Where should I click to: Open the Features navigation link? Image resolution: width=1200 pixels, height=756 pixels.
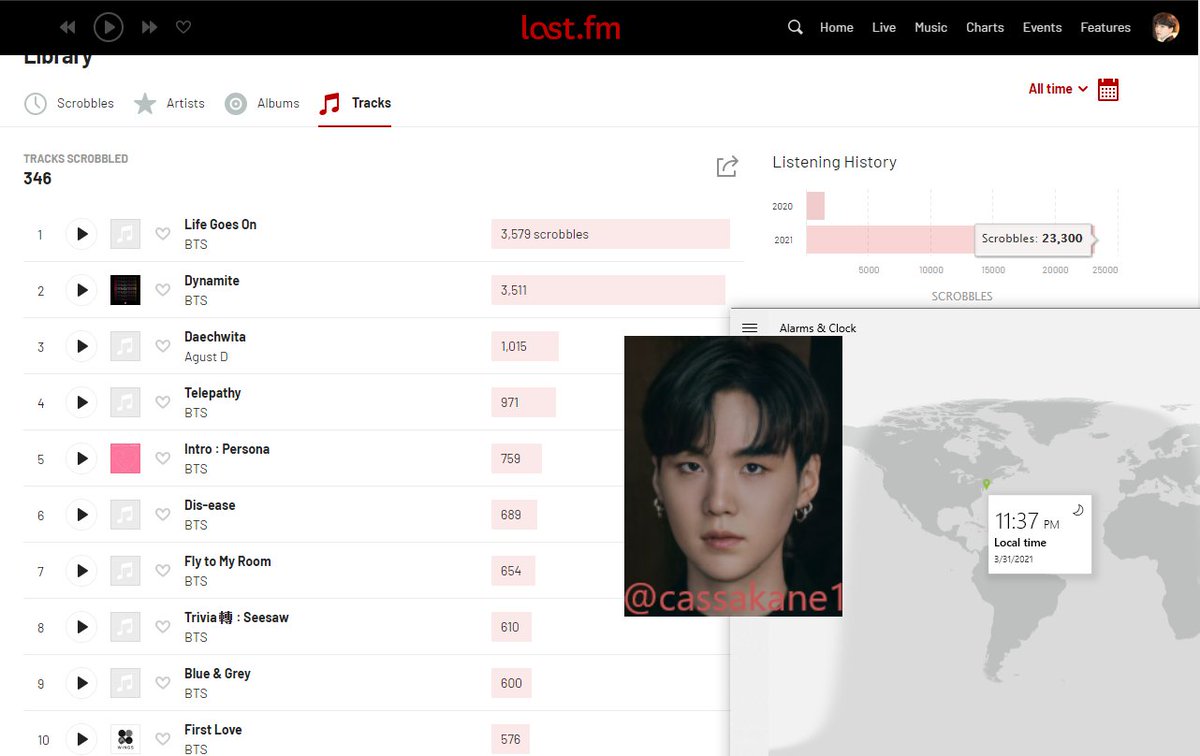point(1105,27)
